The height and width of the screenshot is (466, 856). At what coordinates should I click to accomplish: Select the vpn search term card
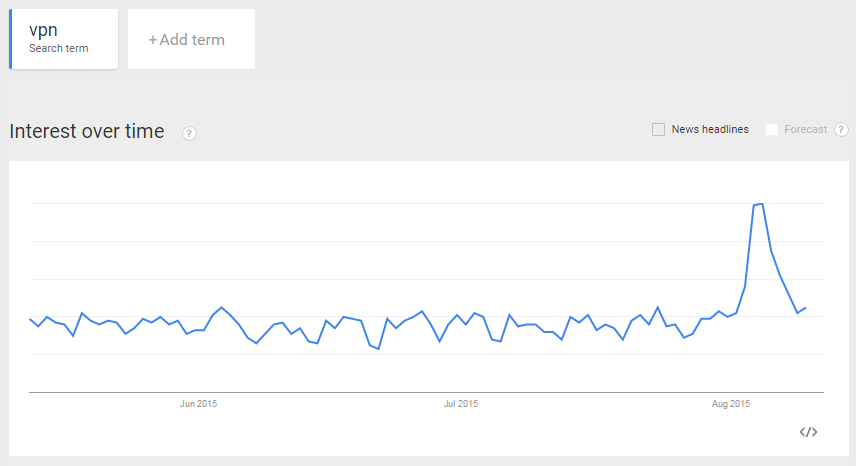click(64, 39)
